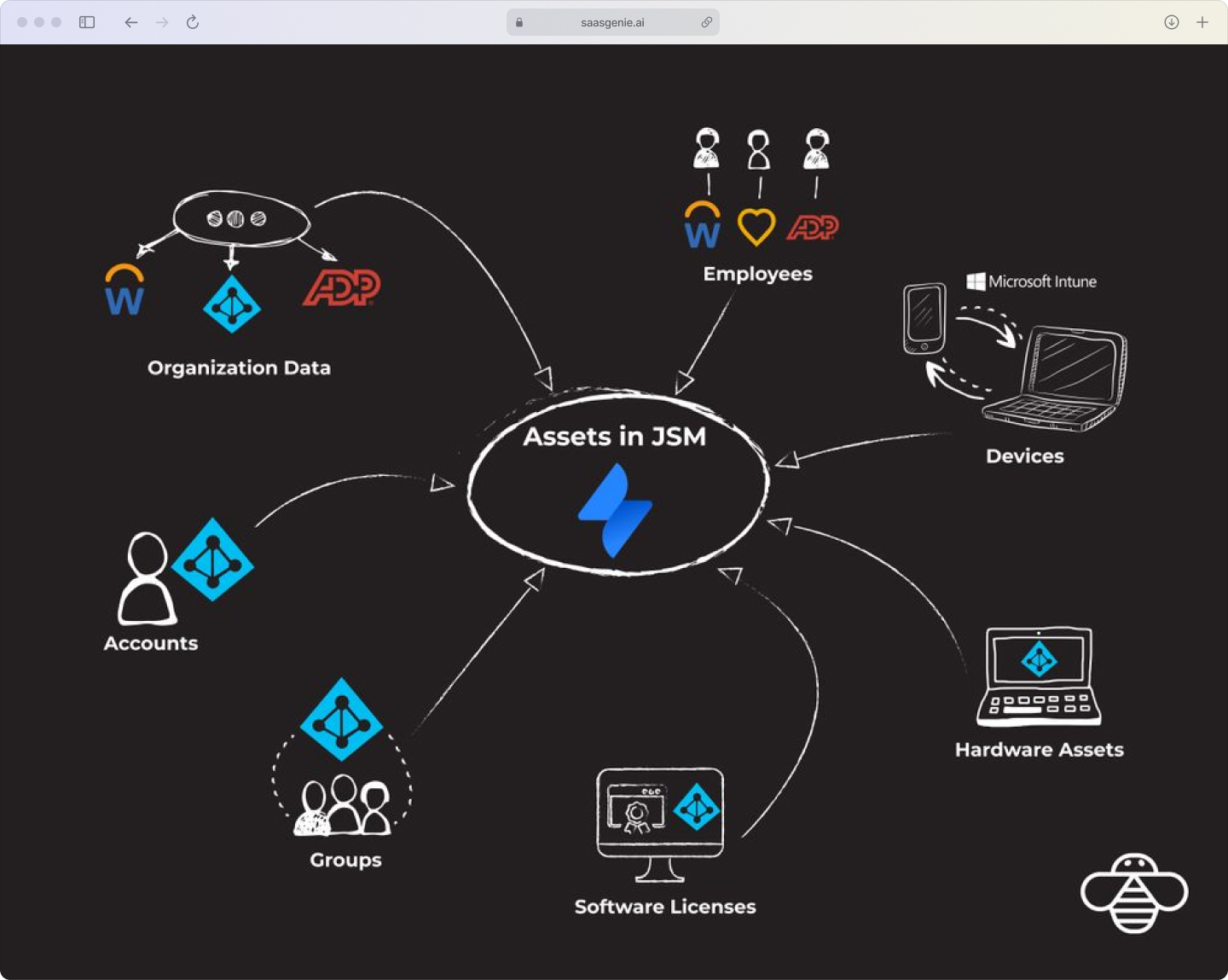Image resolution: width=1228 pixels, height=980 pixels.
Task: Open a new browser tab with the plus button
Action: [x=1203, y=22]
